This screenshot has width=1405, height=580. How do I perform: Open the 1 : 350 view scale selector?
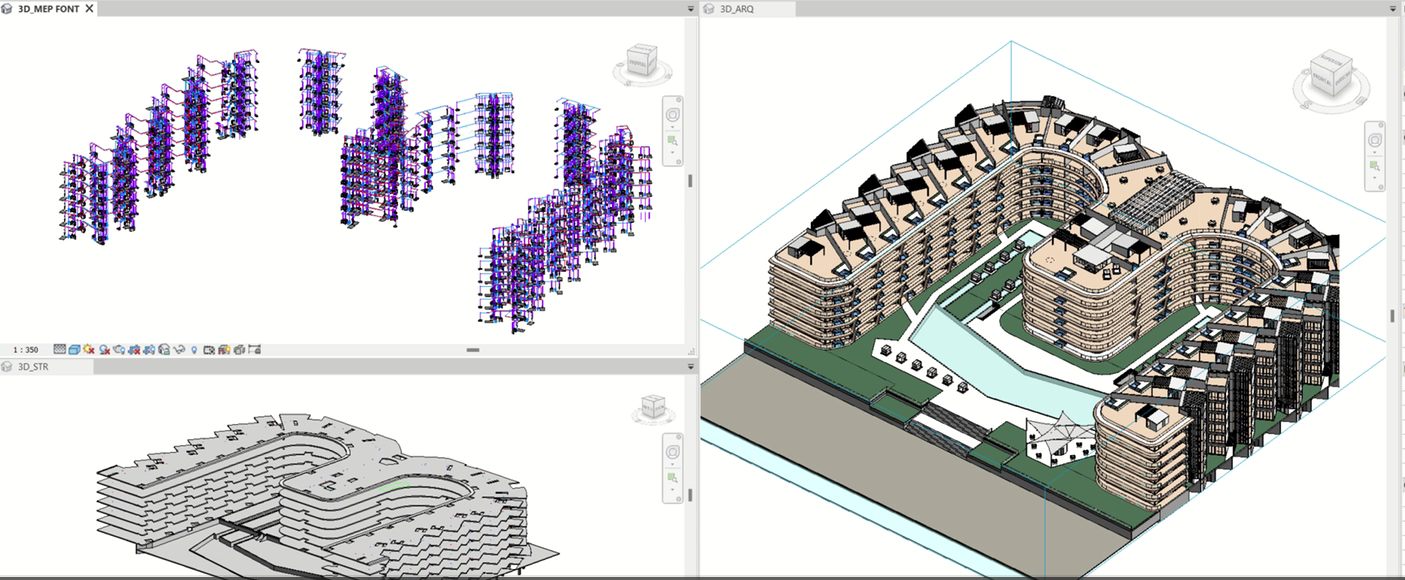(26, 350)
